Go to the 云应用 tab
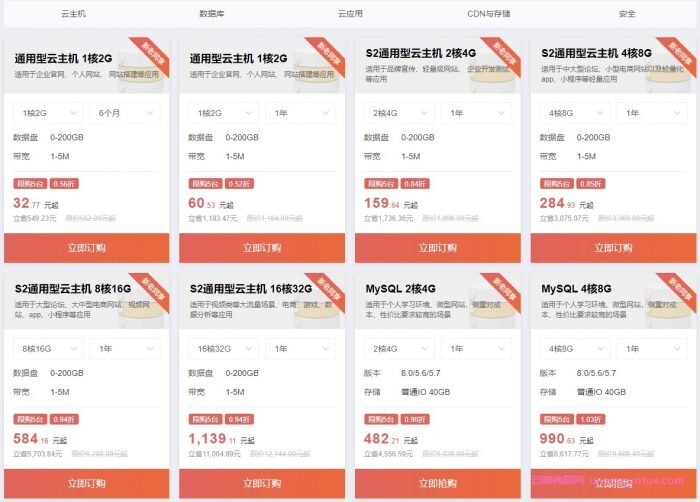 [350, 13]
